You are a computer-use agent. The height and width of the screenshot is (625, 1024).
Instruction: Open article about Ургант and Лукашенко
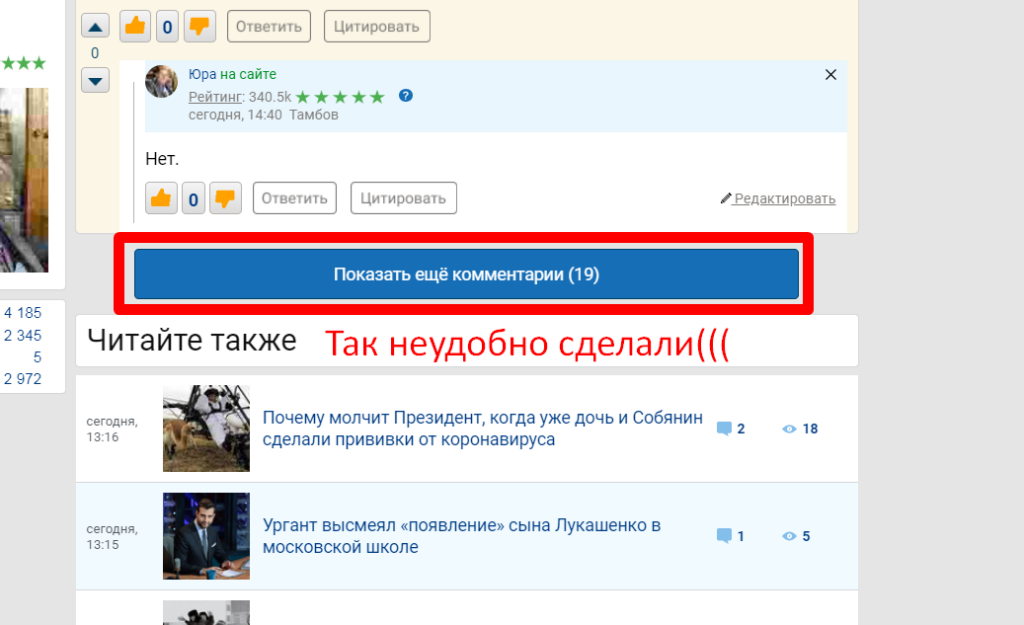(461, 536)
